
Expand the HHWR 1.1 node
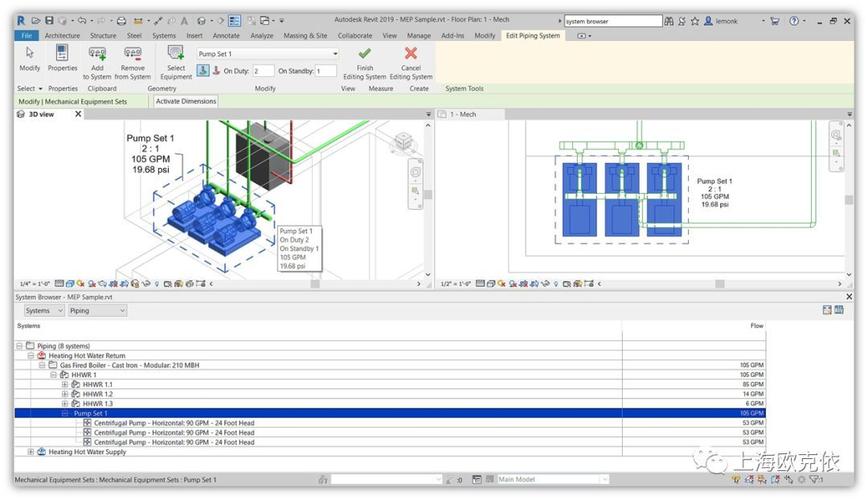pyautogui.click(x=65, y=384)
